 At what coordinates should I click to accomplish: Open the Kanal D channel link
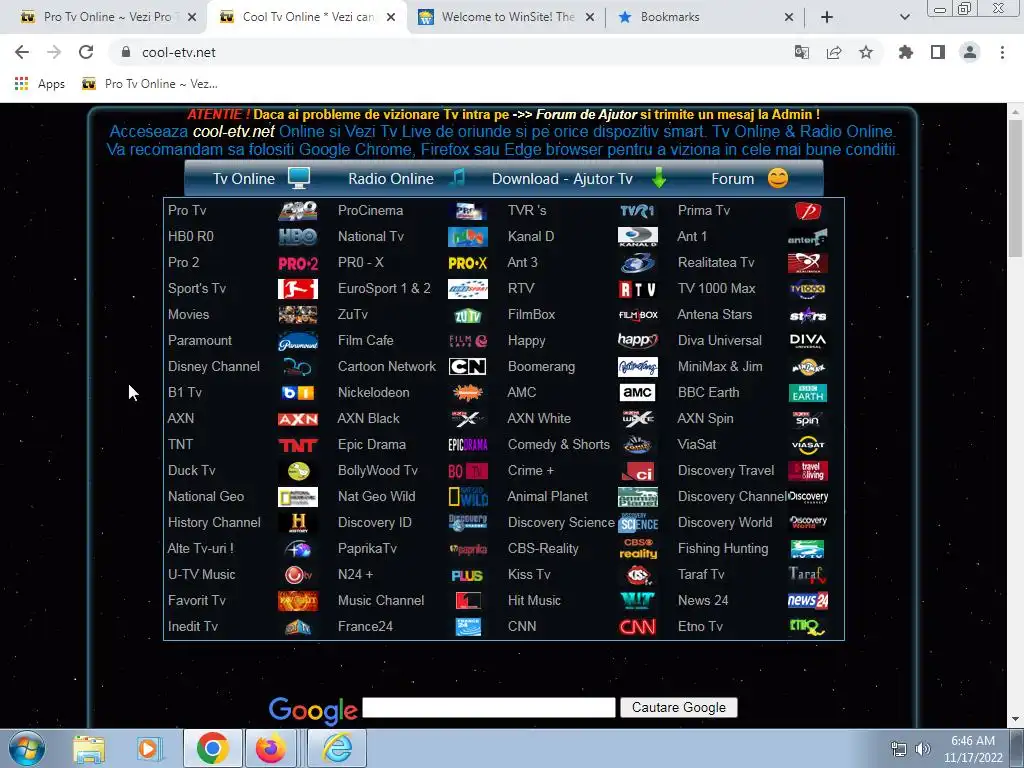click(530, 236)
